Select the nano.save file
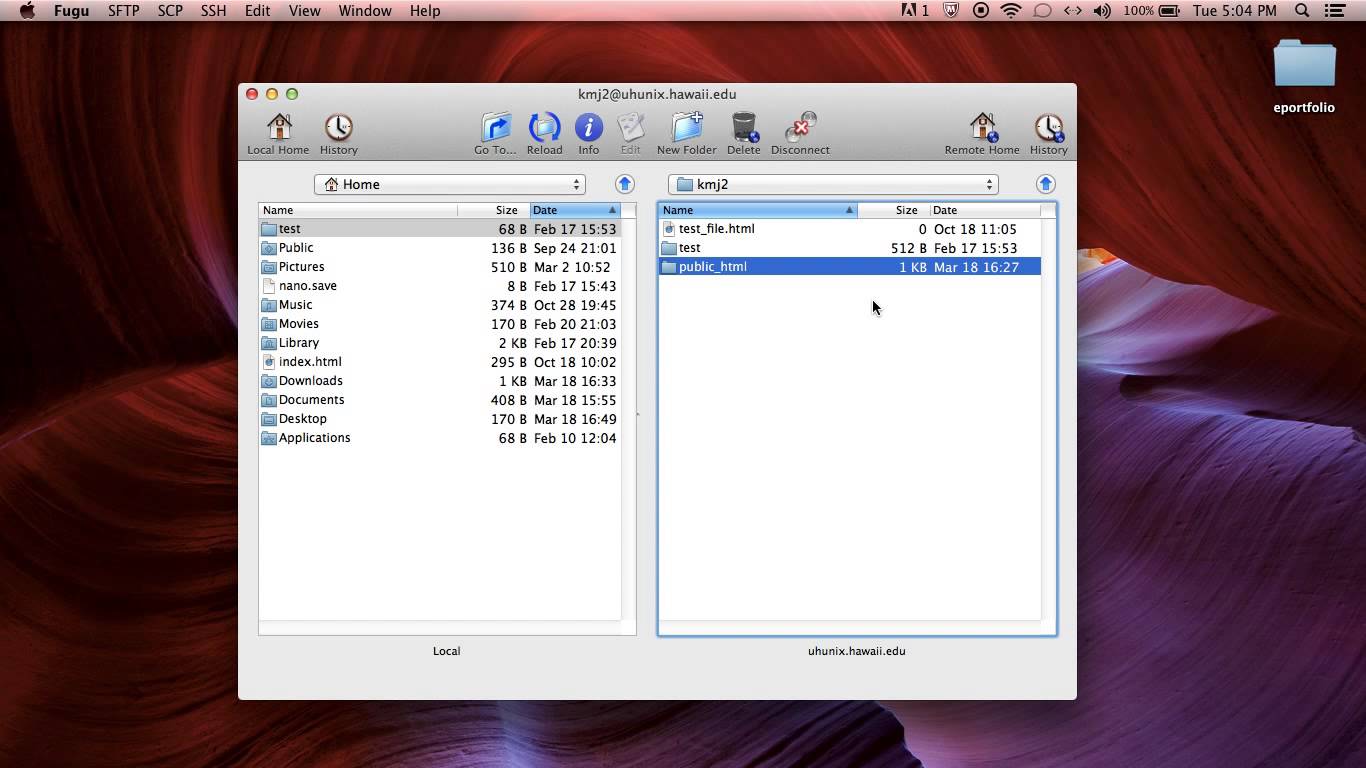This screenshot has width=1366, height=768. coord(440,286)
